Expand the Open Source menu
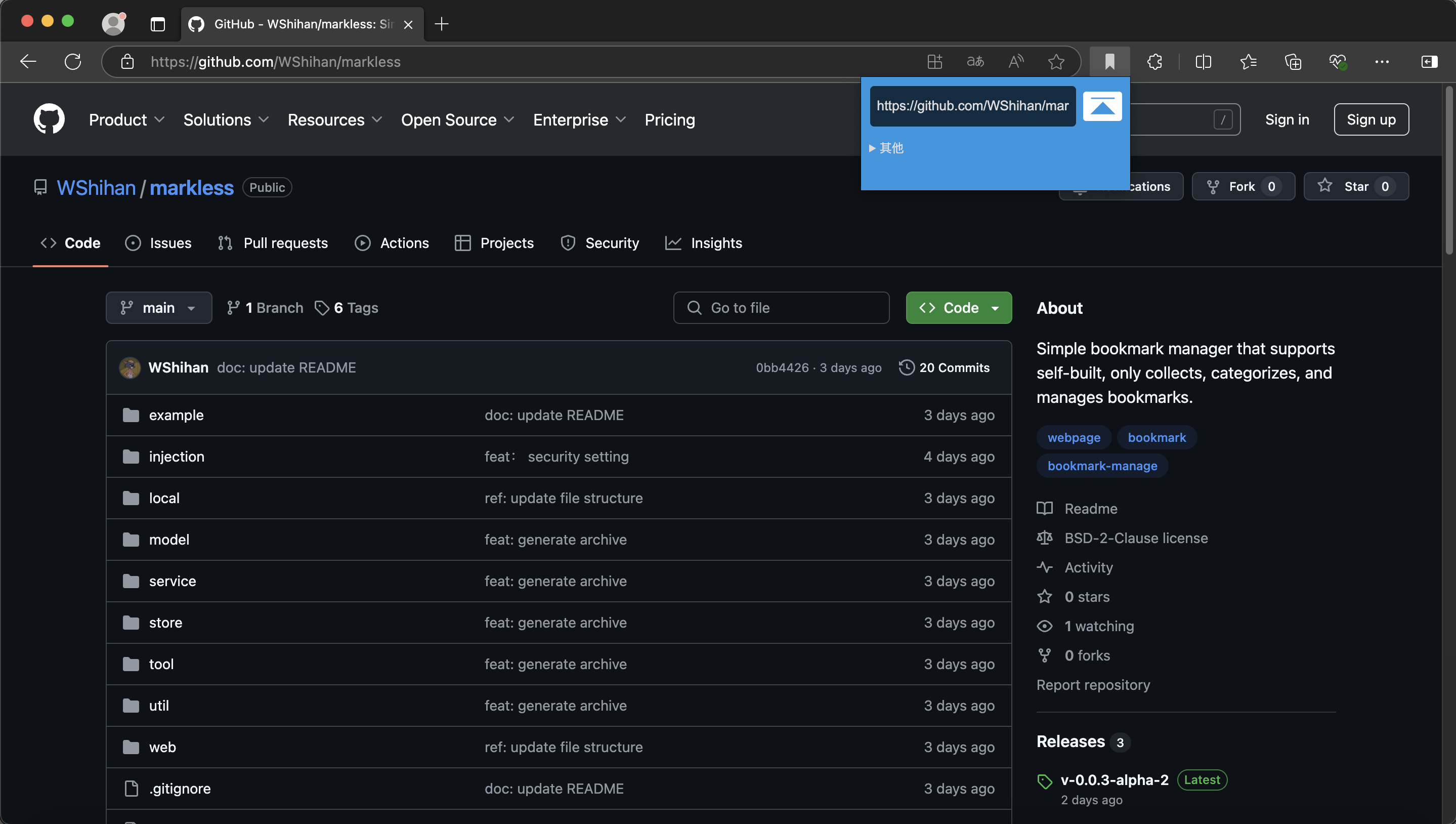This screenshot has height=824, width=1456. pos(458,119)
